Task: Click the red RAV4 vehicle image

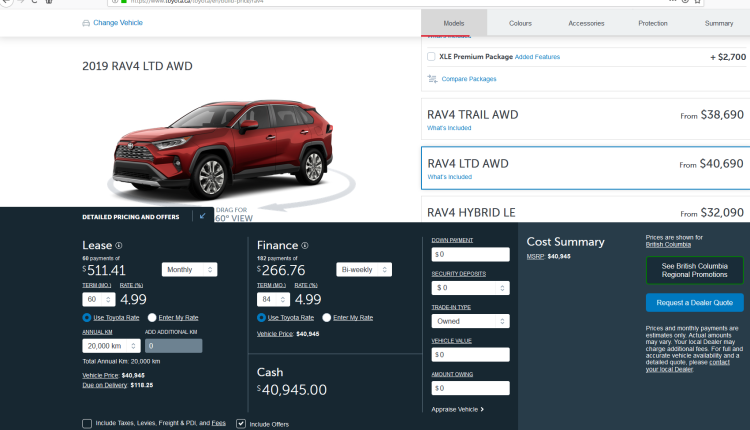Action: tap(223, 148)
